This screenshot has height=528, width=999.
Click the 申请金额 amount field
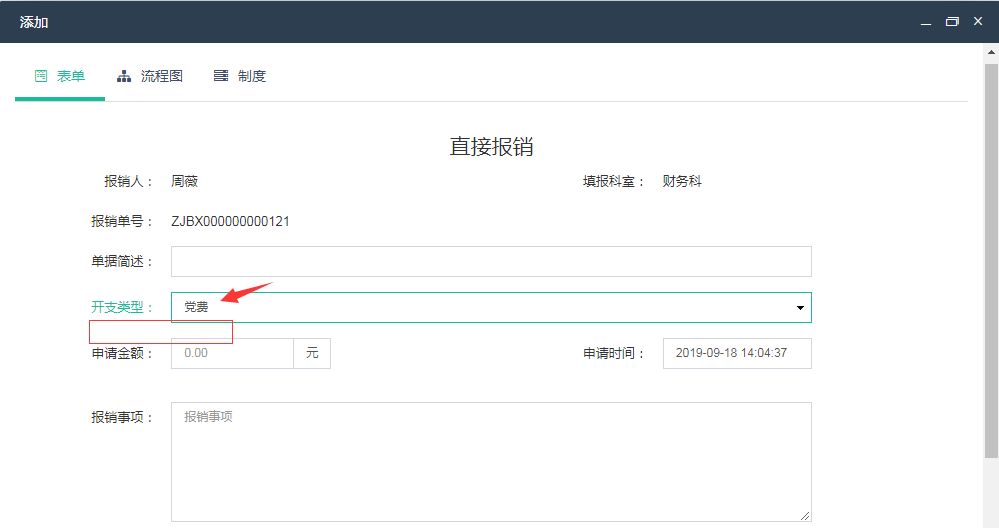click(233, 353)
